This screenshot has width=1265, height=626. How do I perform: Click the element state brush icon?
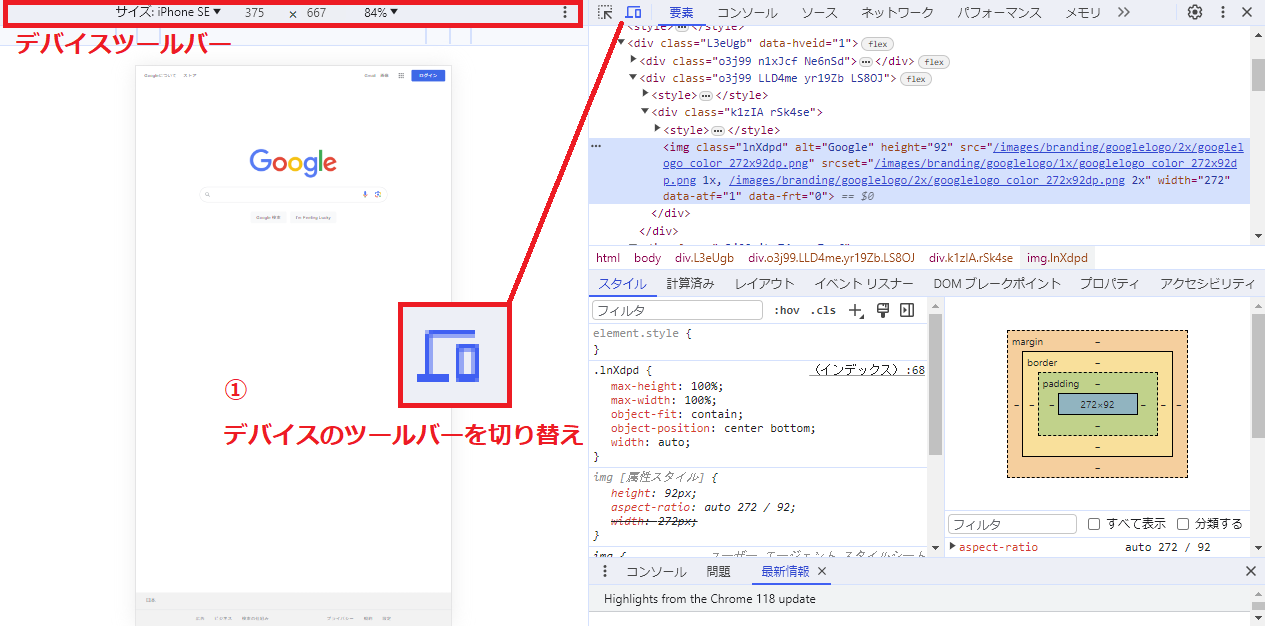[x=883, y=310]
